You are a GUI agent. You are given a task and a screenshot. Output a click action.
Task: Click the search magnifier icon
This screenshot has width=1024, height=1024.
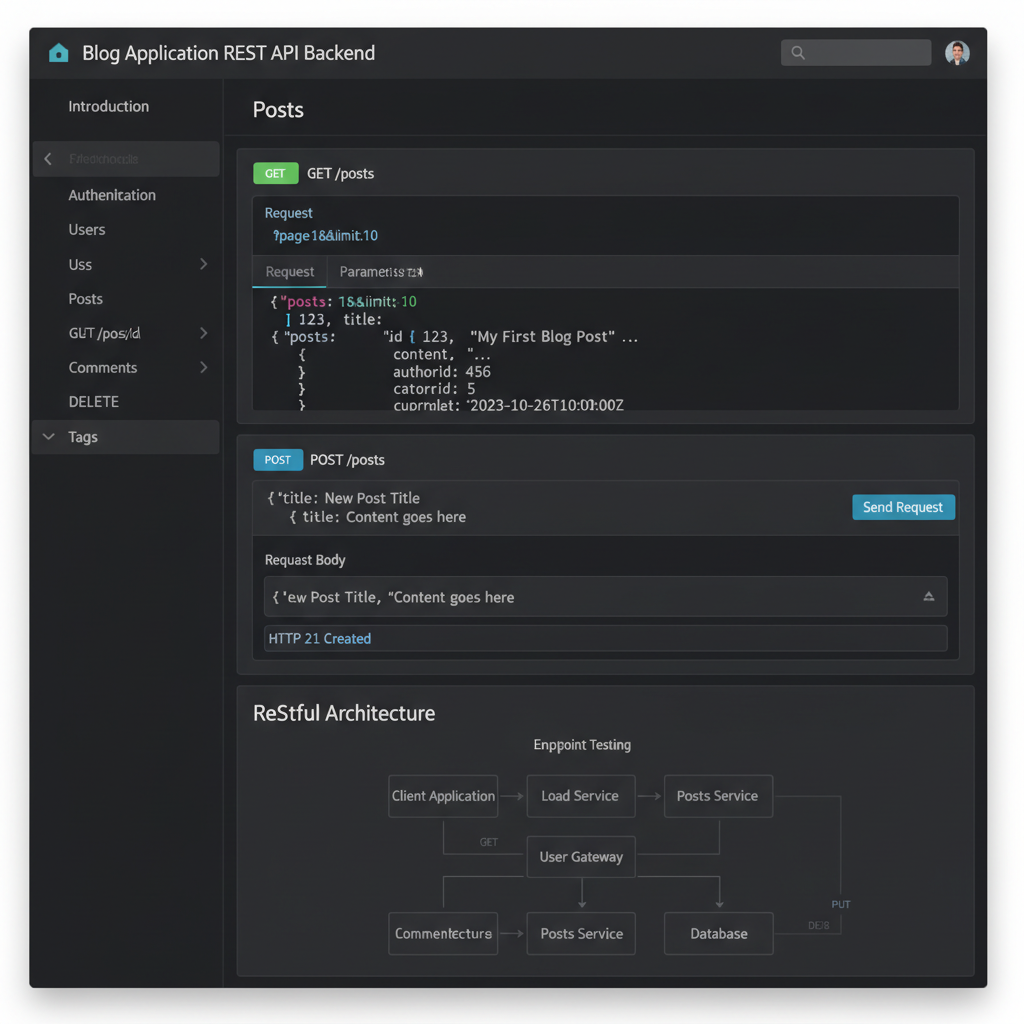[x=798, y=53]
